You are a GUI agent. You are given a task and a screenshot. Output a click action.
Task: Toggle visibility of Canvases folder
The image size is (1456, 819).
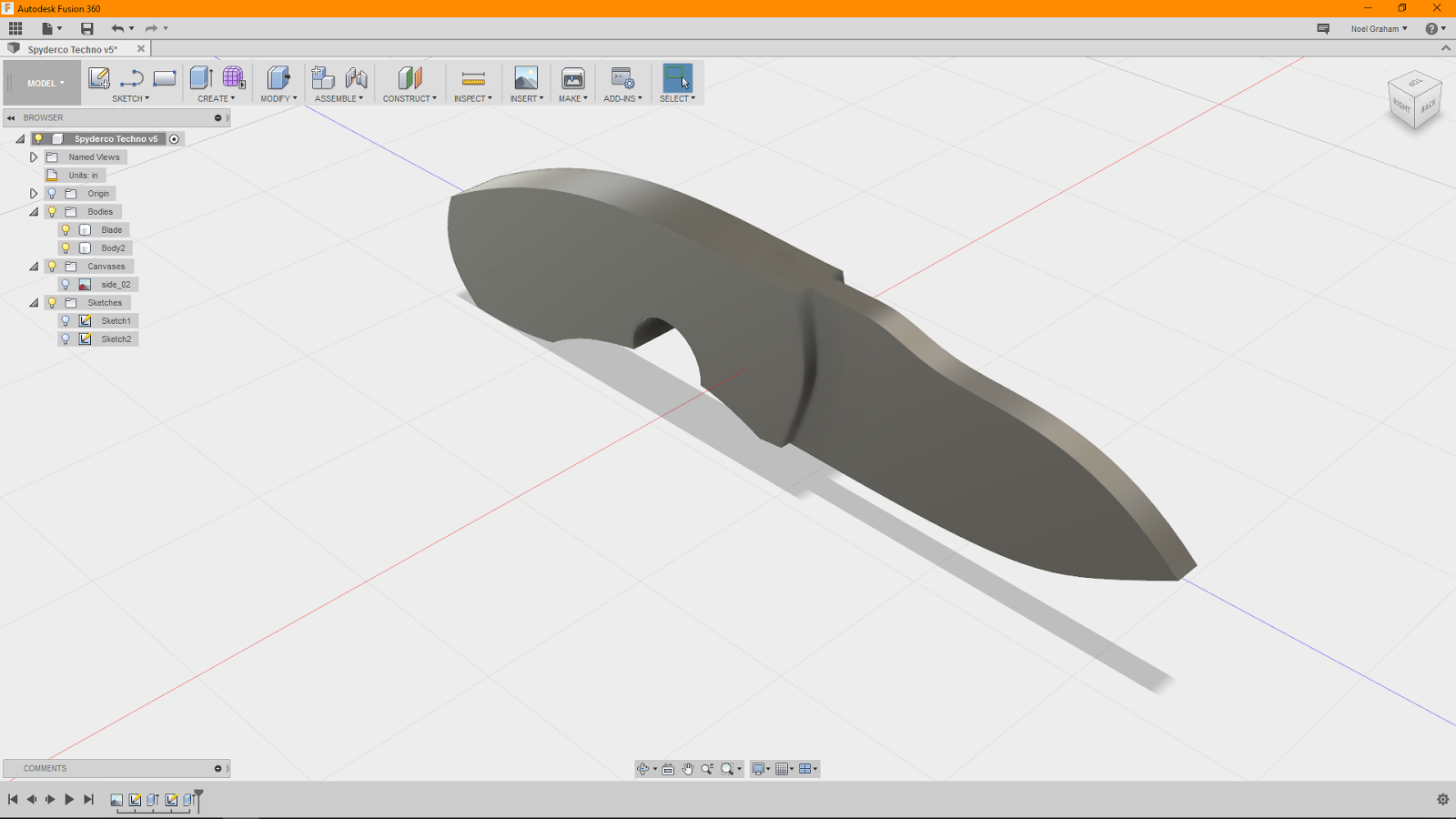pos(52,267)
